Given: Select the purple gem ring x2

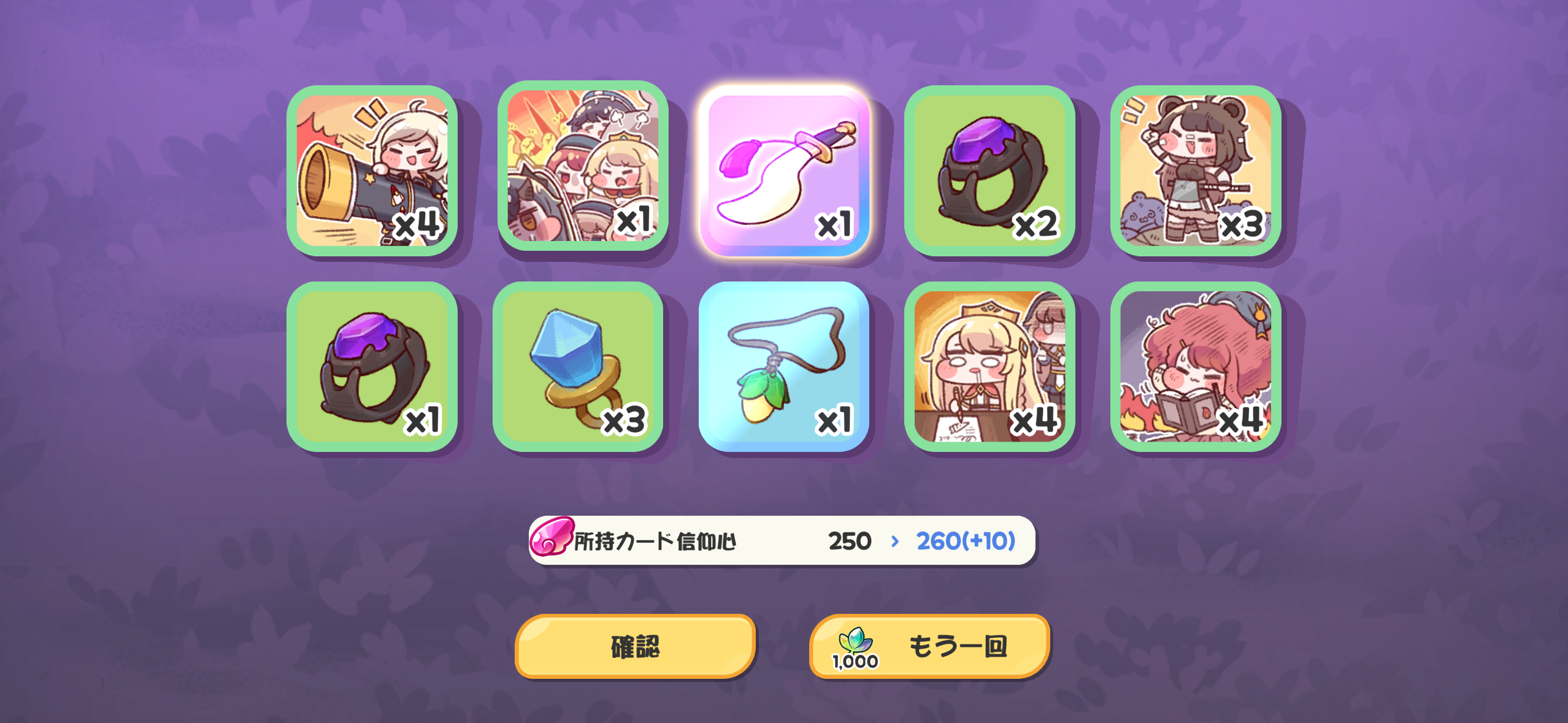Looking at the screenshot, I should [x=990, y=170].
